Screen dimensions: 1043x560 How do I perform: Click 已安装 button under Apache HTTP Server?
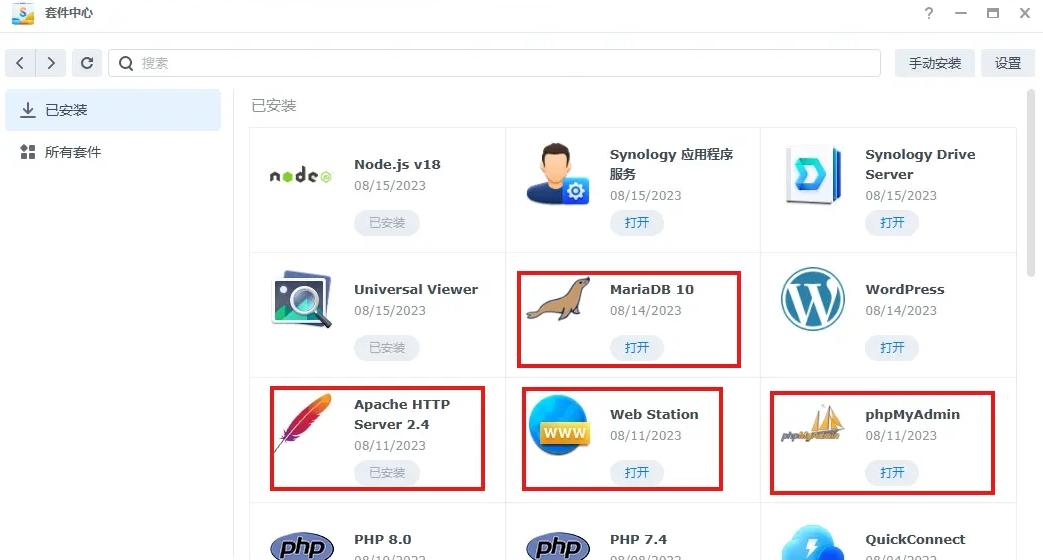(386, 473)
